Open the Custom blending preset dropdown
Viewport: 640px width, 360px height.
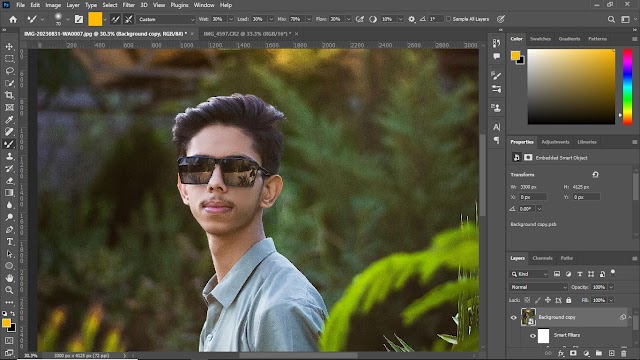point(166,19)
